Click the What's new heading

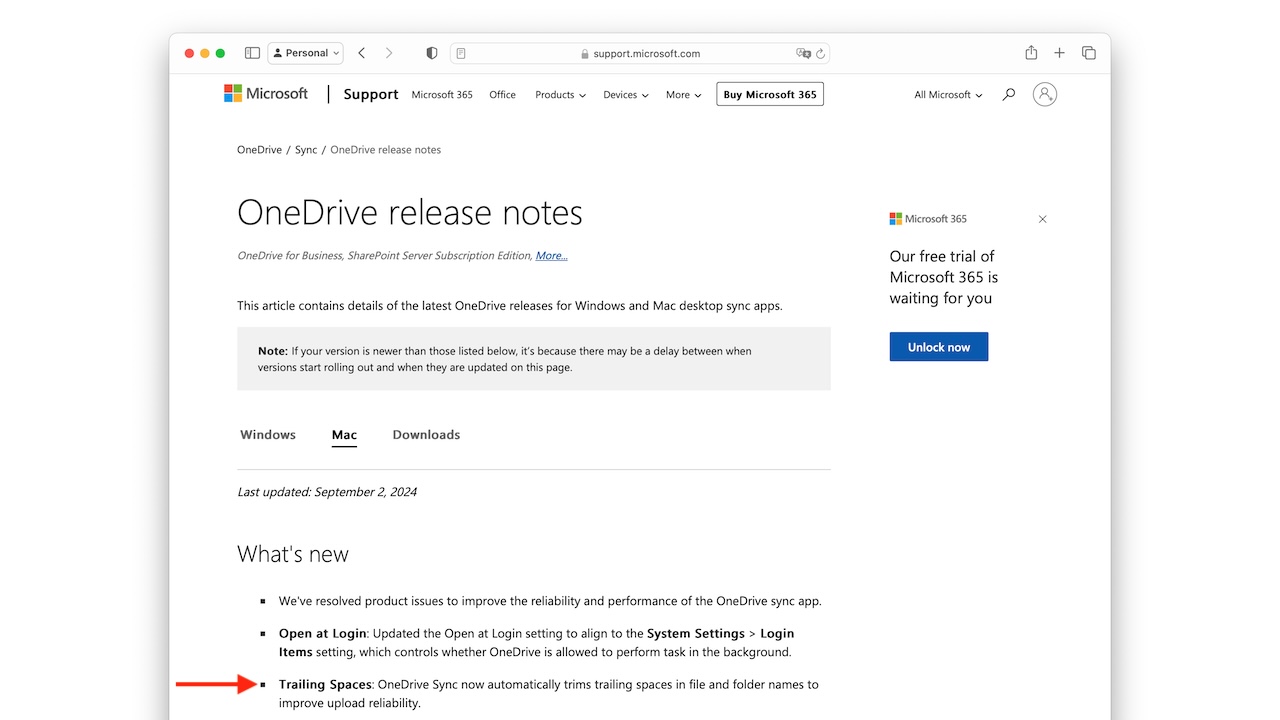click(293, 554)
